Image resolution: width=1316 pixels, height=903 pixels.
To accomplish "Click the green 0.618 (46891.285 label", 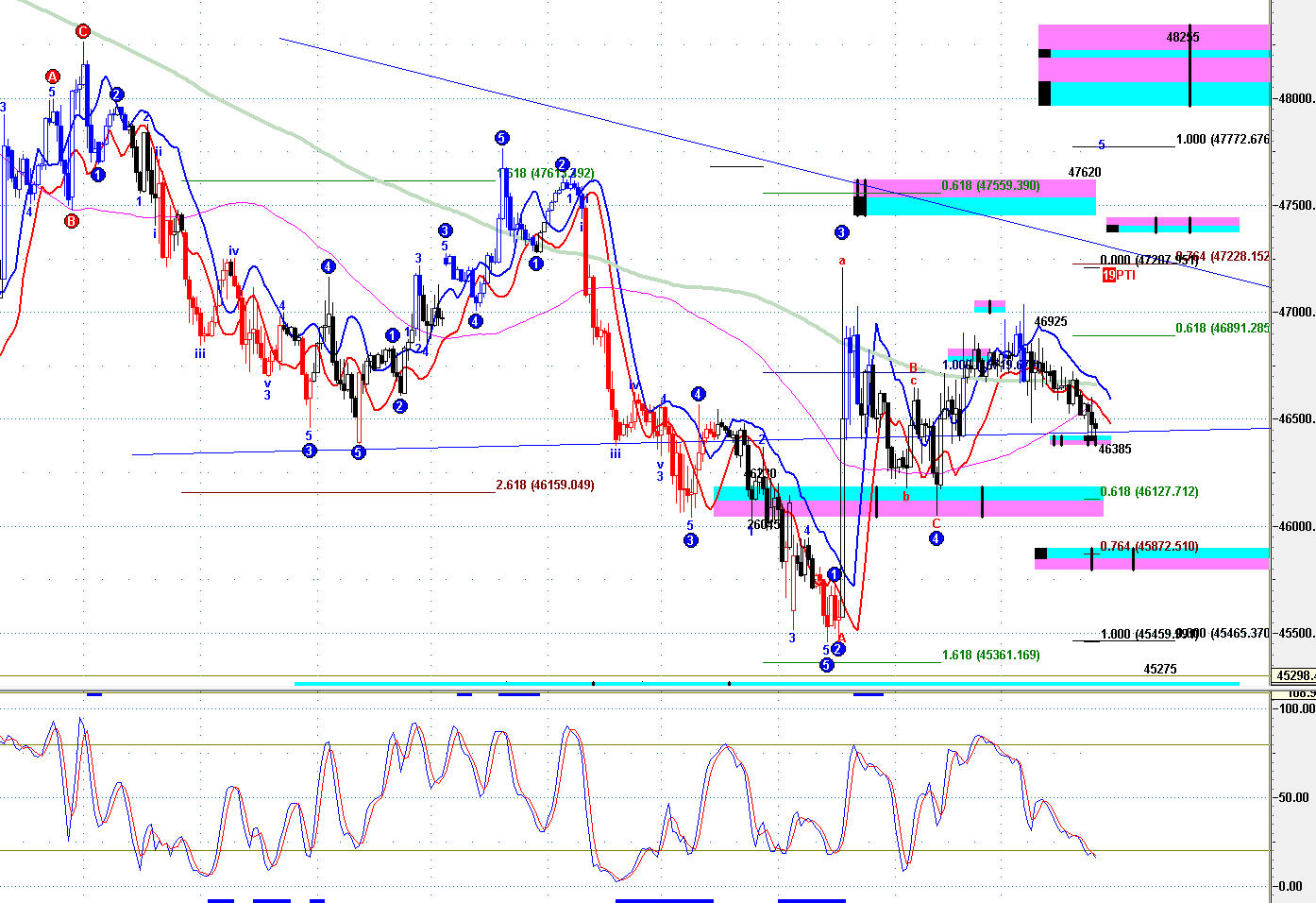I will tap(1223, 329).
